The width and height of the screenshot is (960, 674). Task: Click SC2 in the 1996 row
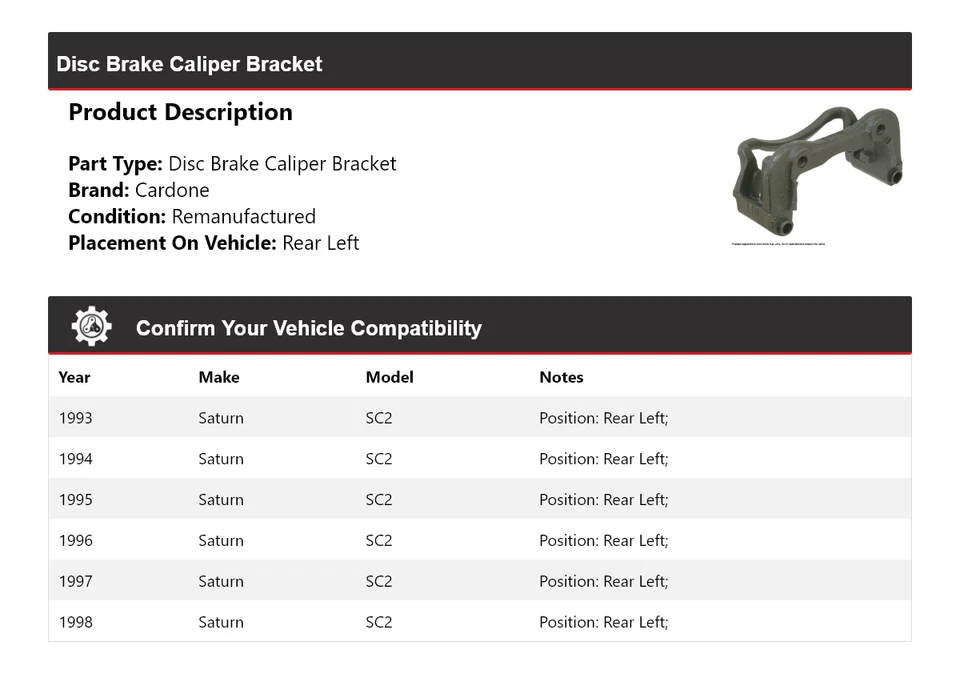(x=379, y=541)
